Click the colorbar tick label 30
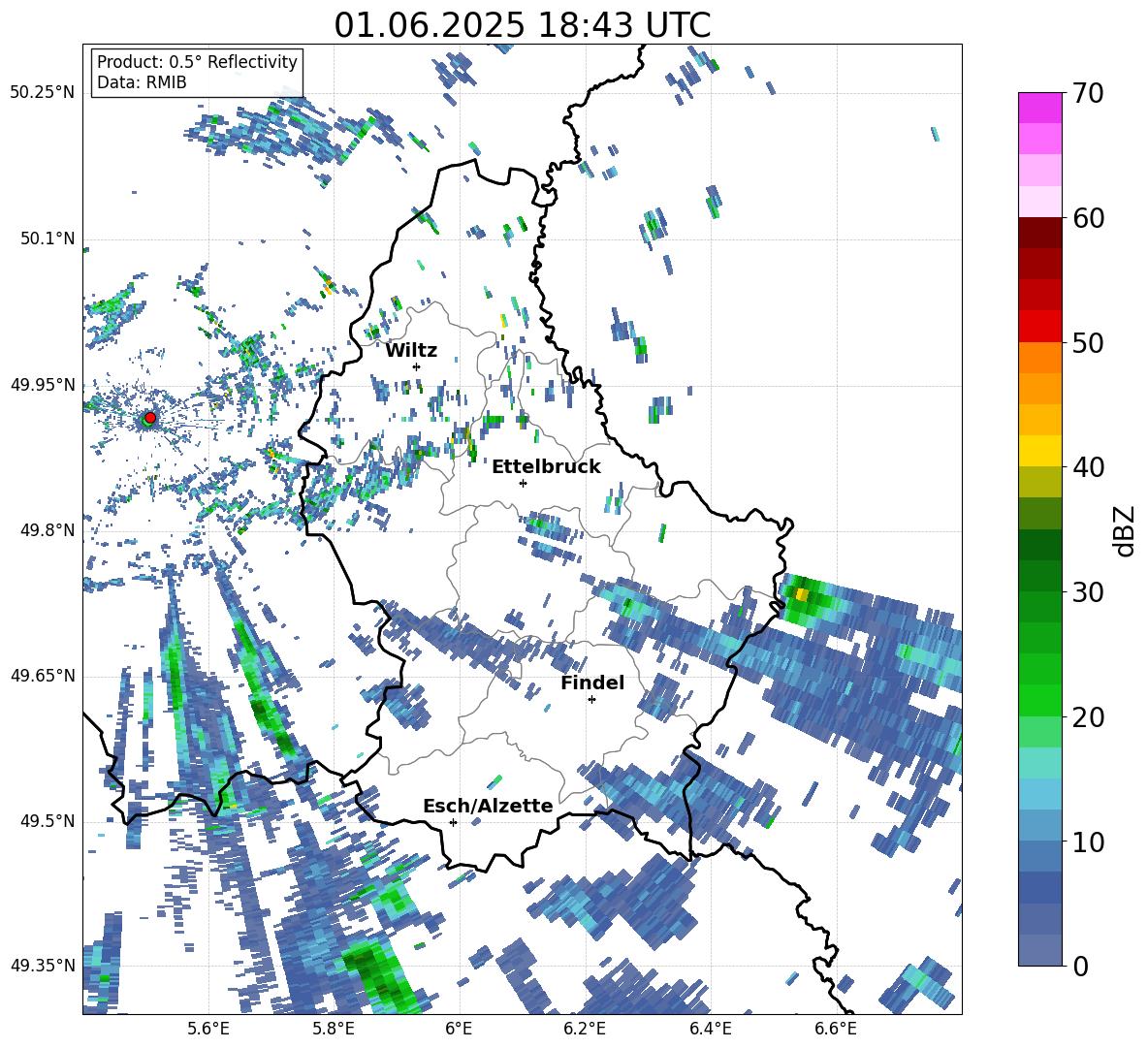1148x1048 pixels. 1088,592
